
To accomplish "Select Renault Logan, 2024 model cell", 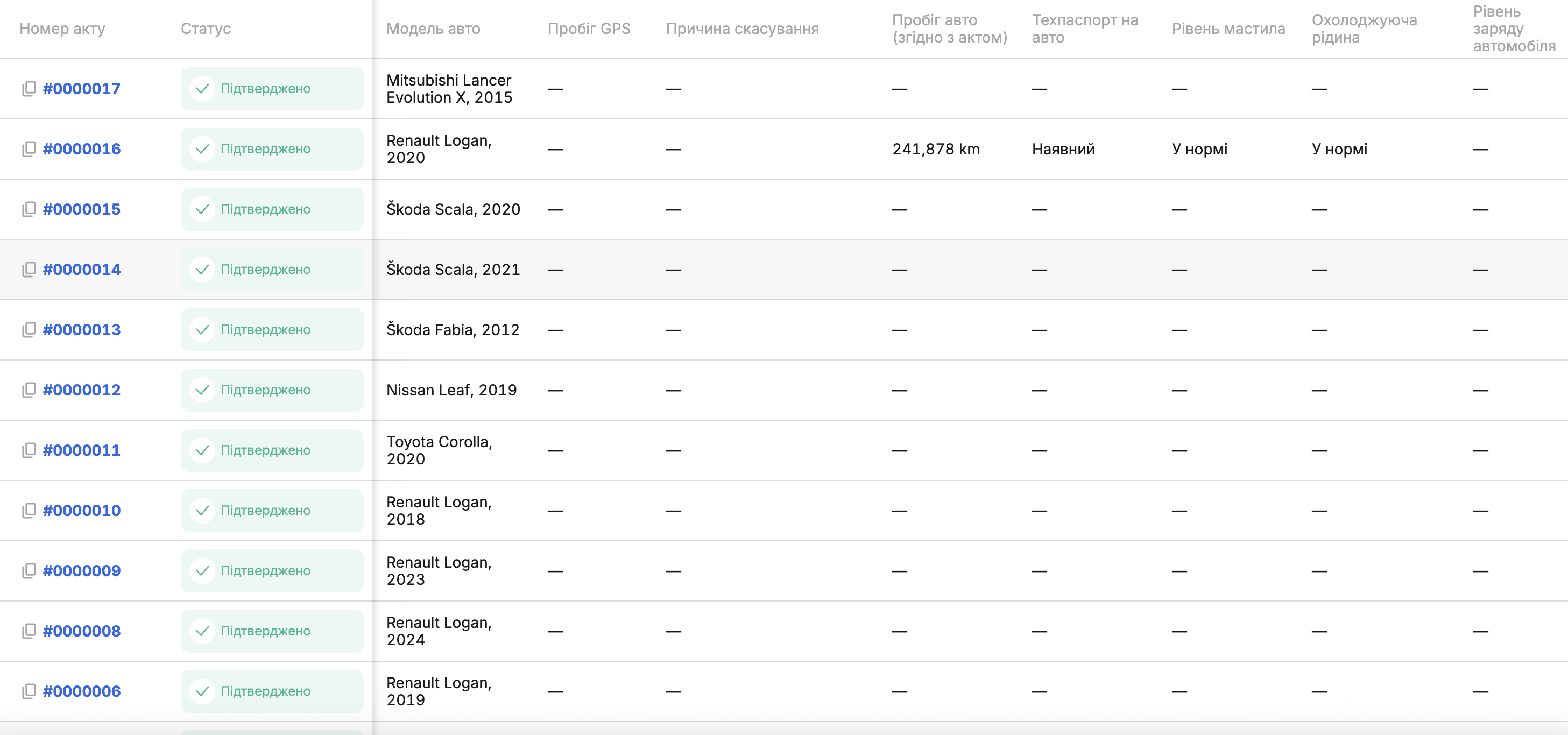I will coord(439,631).
